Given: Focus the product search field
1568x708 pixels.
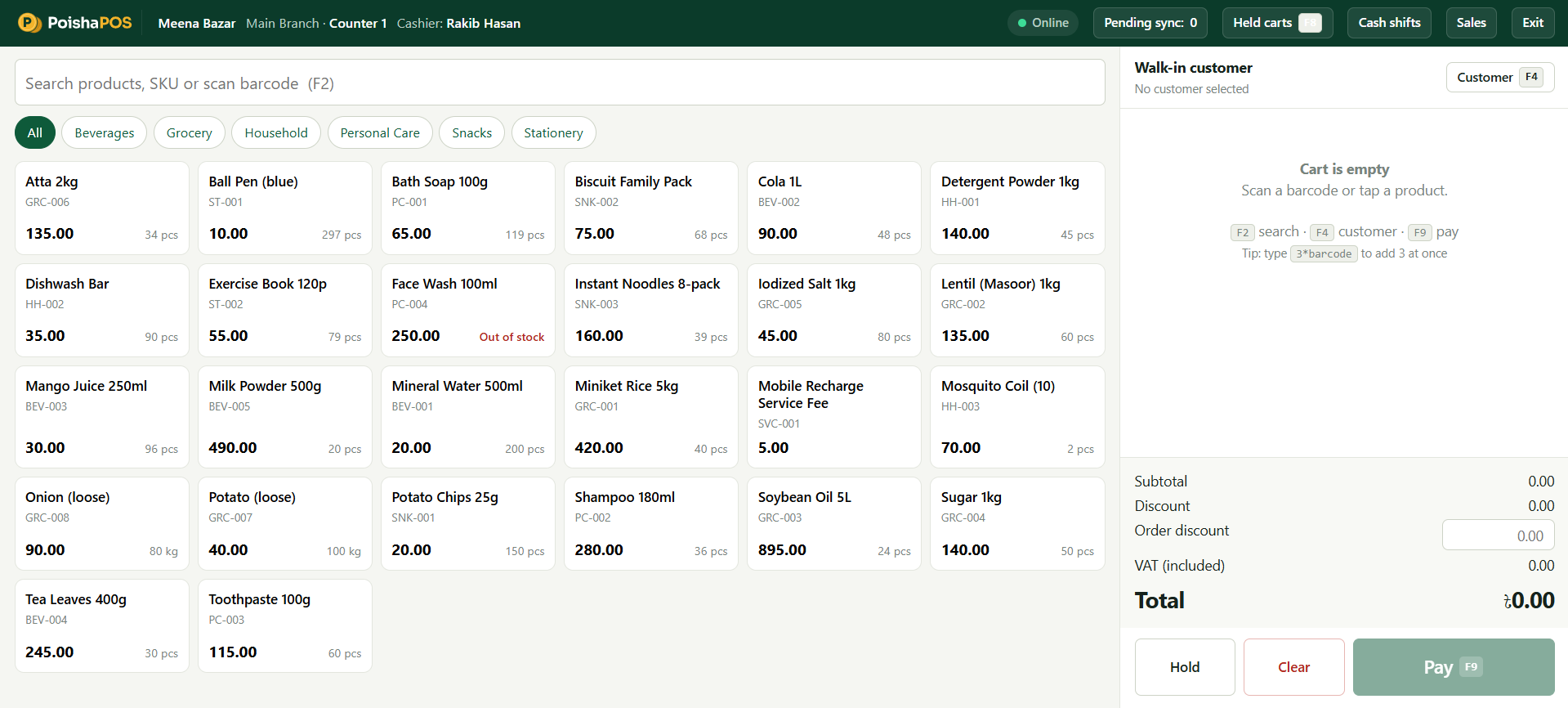Looking at the screenshot, I should (560, 83).
